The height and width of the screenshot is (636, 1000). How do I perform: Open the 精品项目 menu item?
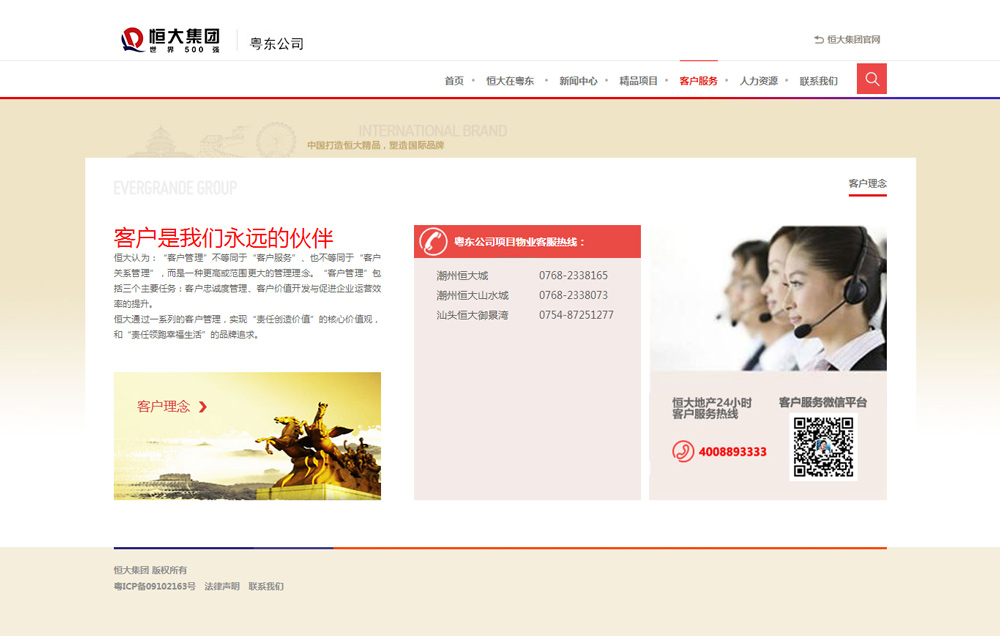(638, 81)
